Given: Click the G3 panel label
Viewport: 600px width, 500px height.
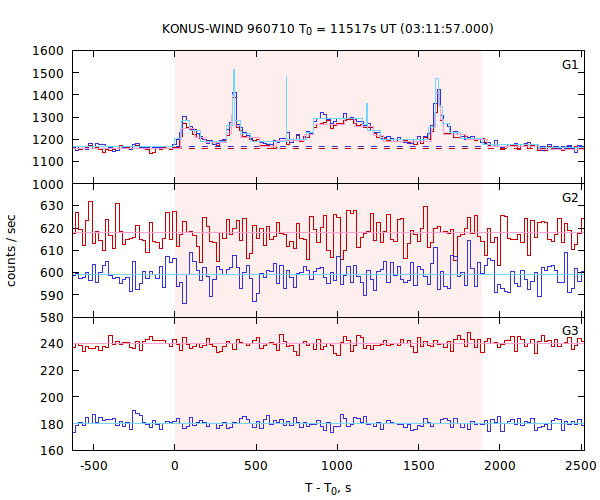Looking at the screenshot, I should [569, 331].
